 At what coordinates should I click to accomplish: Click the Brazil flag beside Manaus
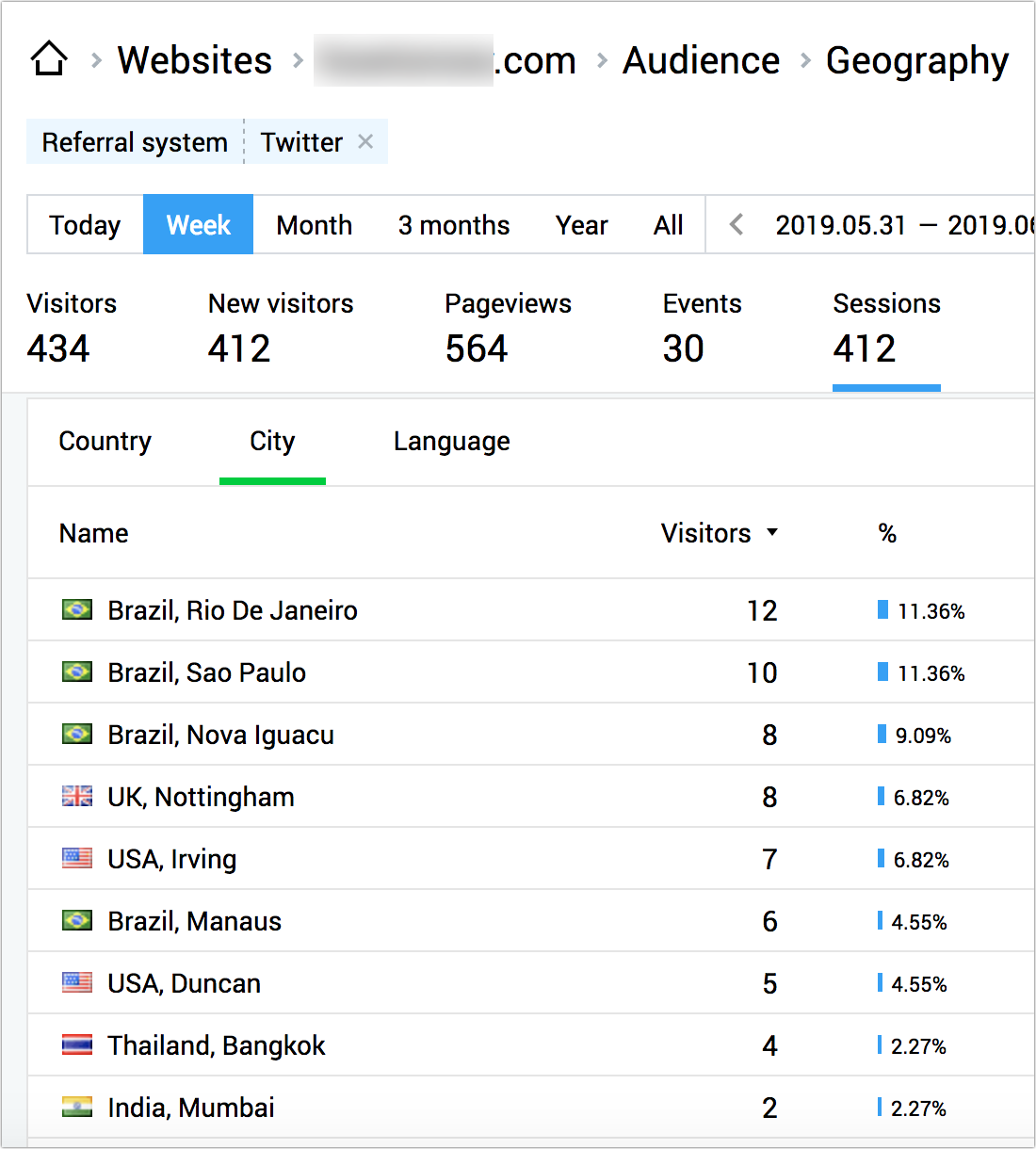pos(77,920)
